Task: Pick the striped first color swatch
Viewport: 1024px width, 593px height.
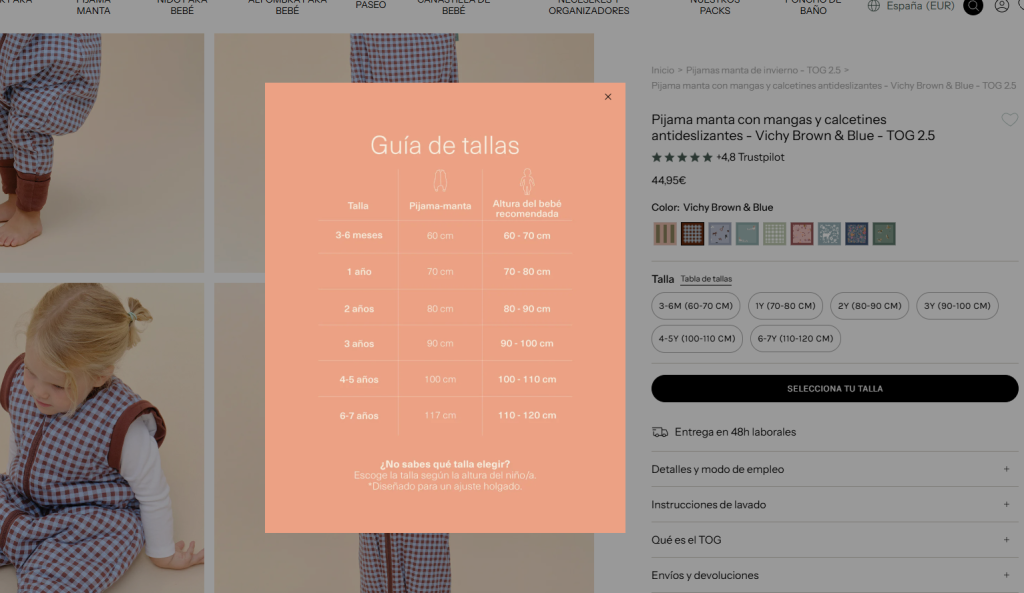Action: click(665, 234)
